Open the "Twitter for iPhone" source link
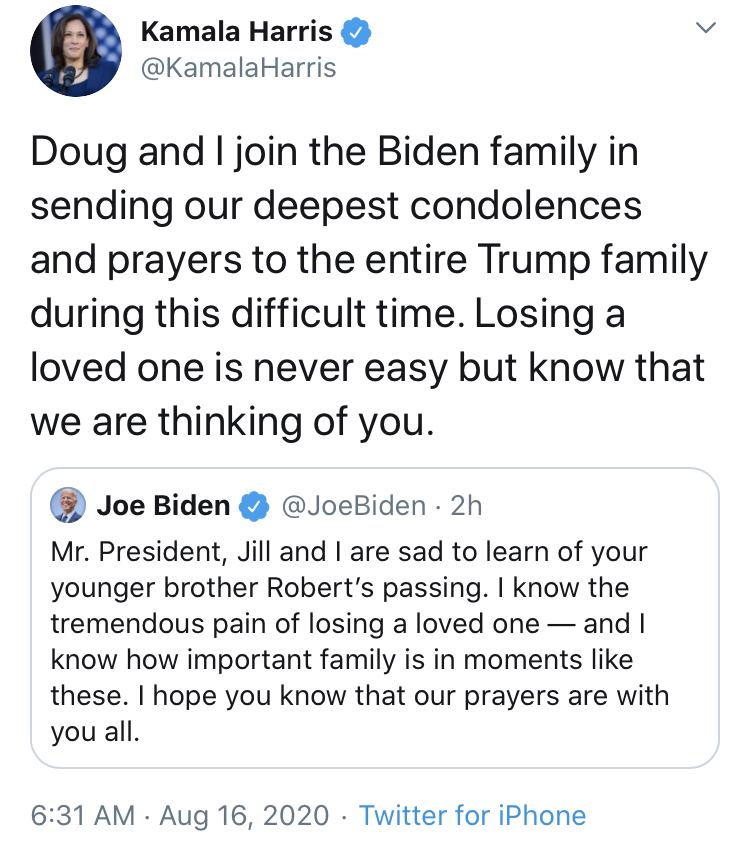 [x=472, y=816]
